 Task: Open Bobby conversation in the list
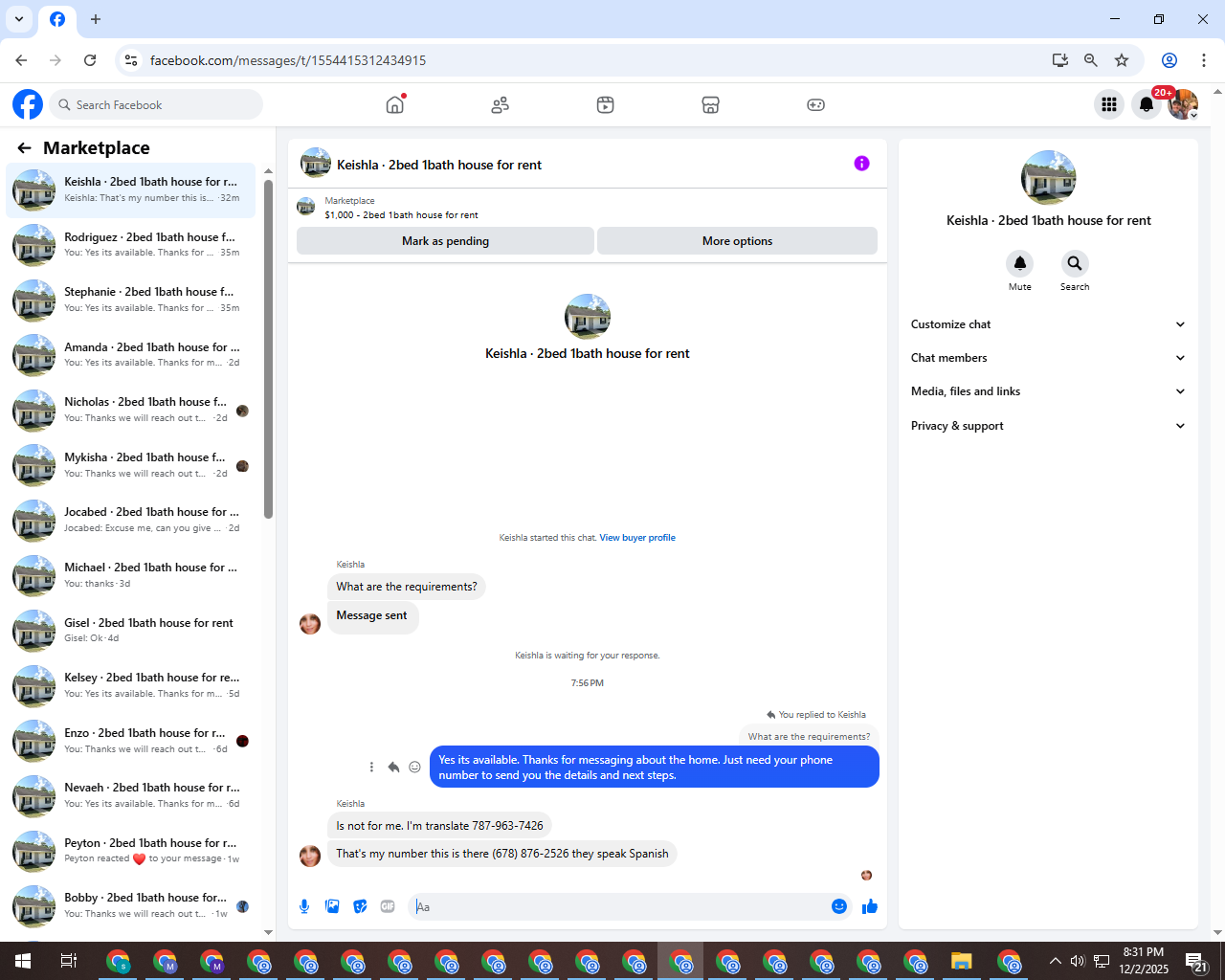[x=130, y=906]
